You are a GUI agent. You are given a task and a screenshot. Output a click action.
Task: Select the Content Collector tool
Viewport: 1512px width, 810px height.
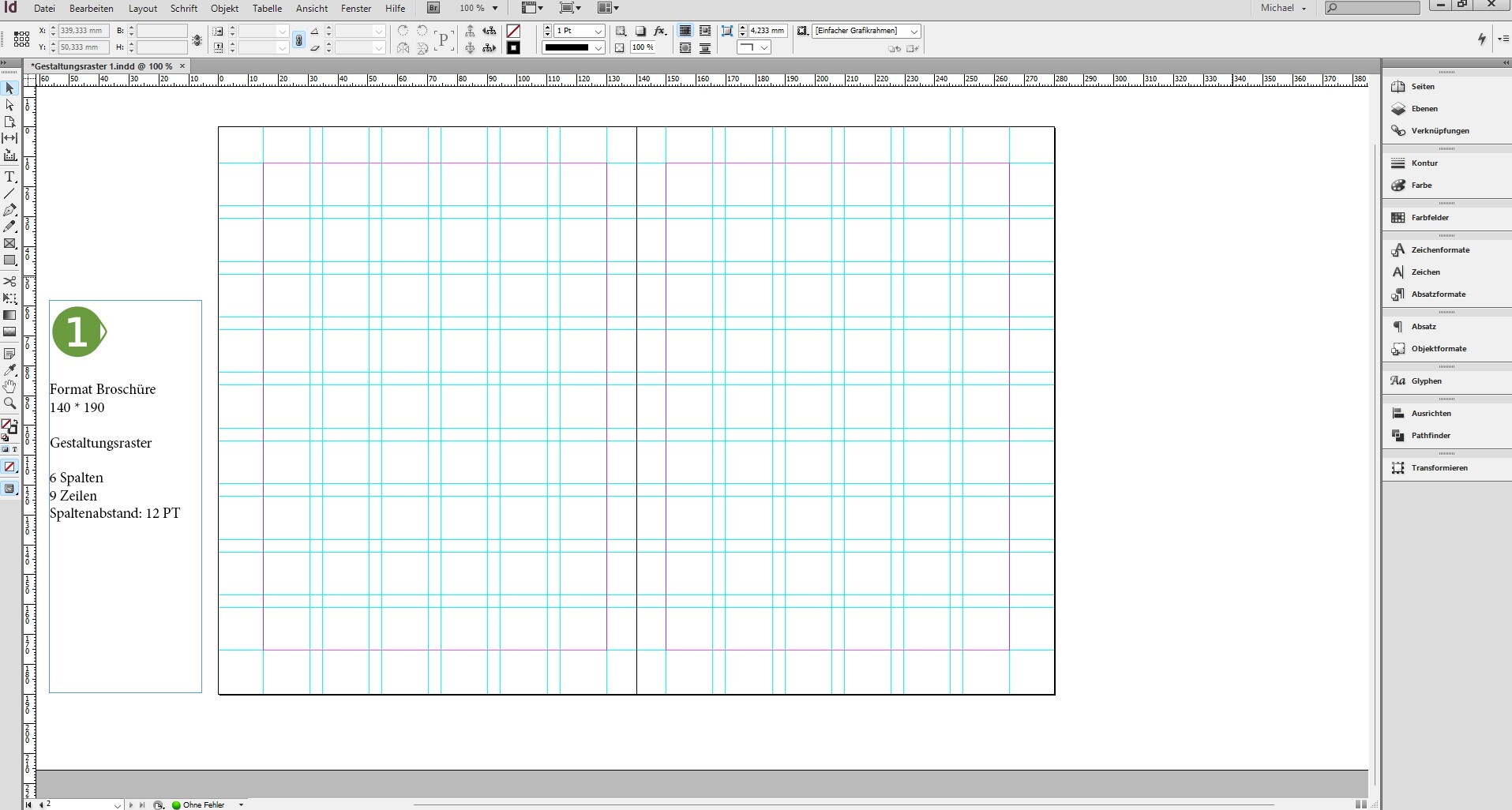pos(9,155)
